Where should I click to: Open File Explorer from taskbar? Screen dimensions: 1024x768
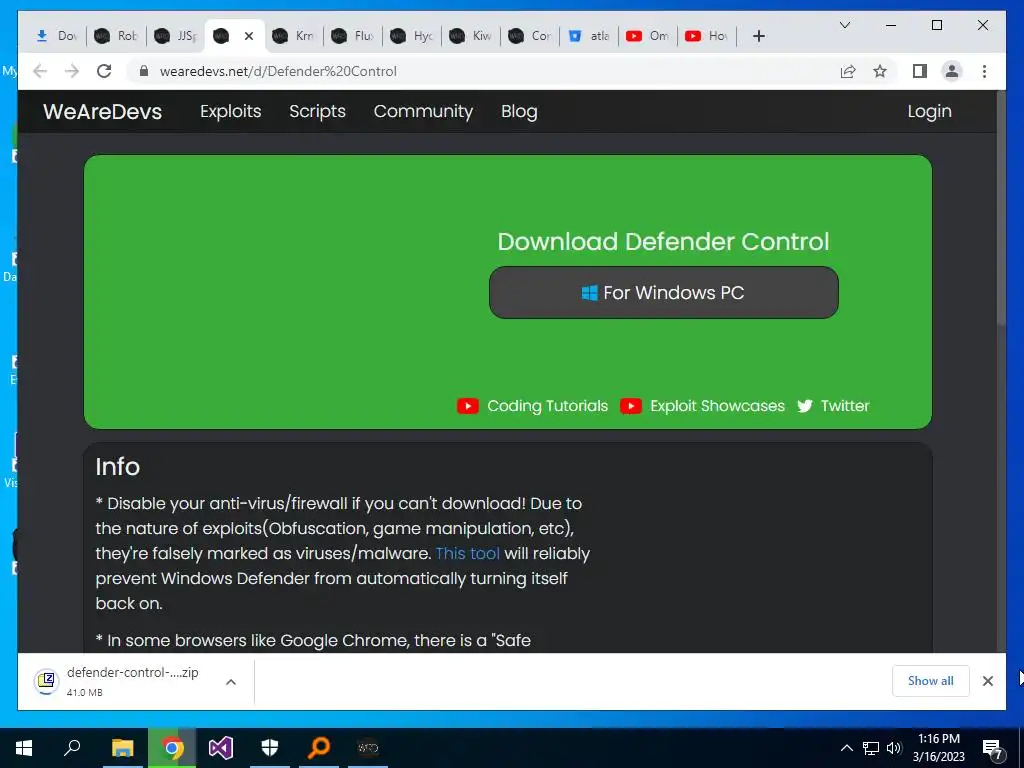[122, 748]
